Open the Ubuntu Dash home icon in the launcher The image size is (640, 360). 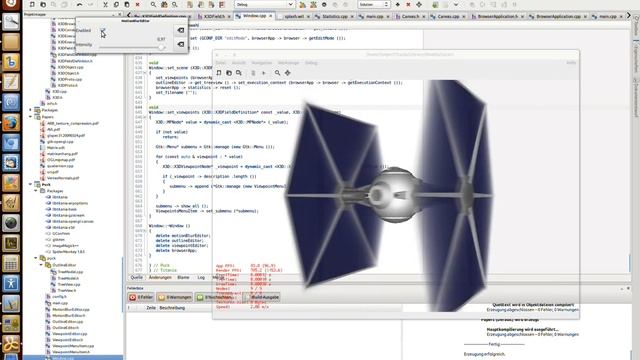(11, 4)
